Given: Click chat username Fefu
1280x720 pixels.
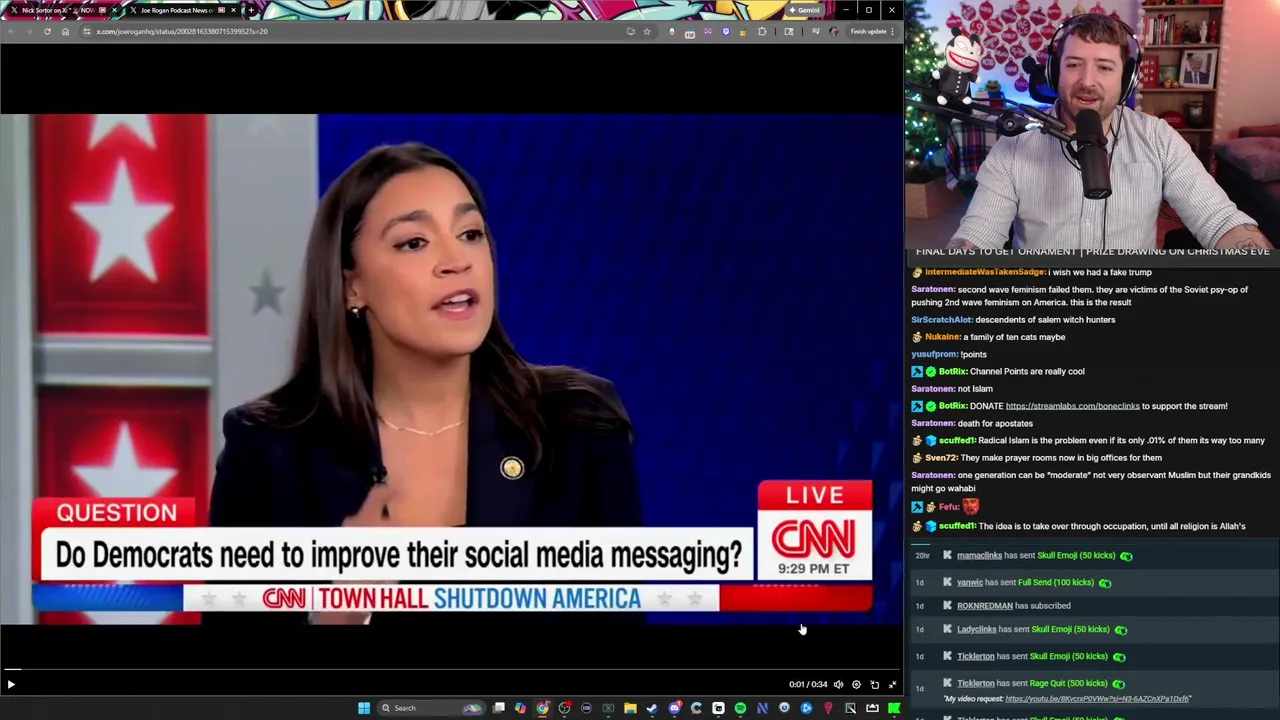Looking at the screenshot, I should click(949, 507).
